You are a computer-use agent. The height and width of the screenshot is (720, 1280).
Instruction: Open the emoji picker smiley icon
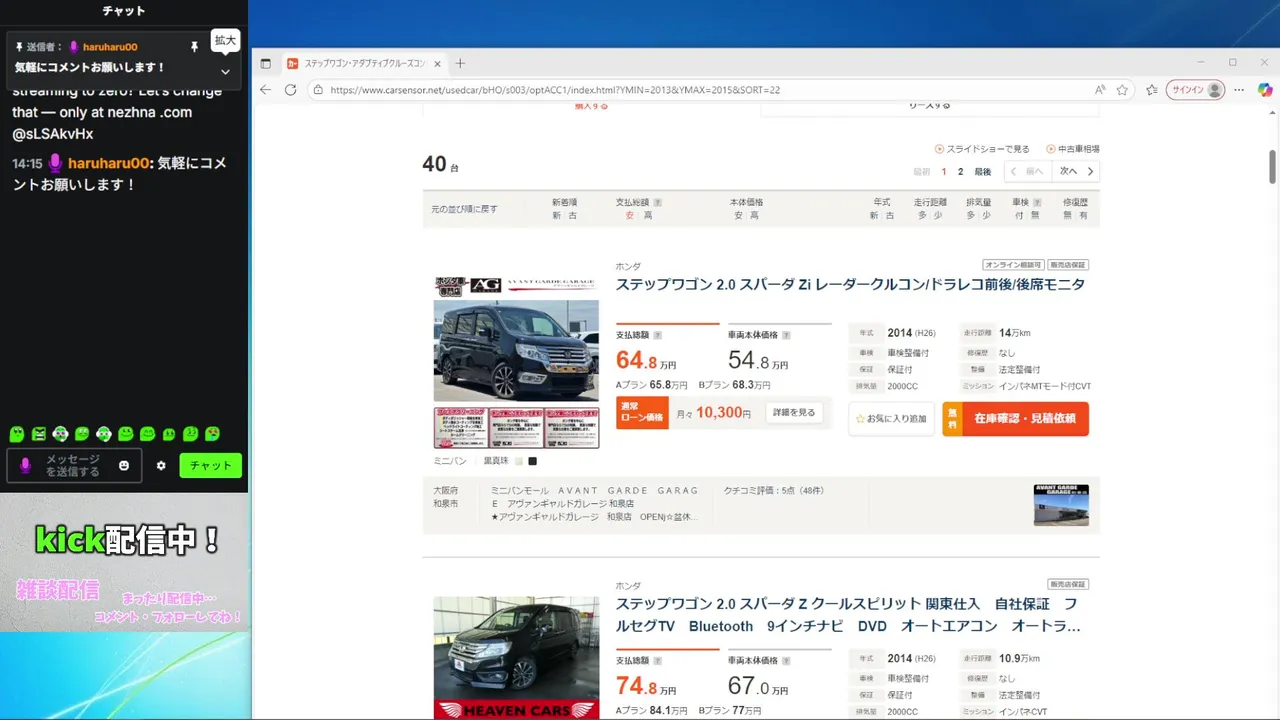tap(124, 466)
